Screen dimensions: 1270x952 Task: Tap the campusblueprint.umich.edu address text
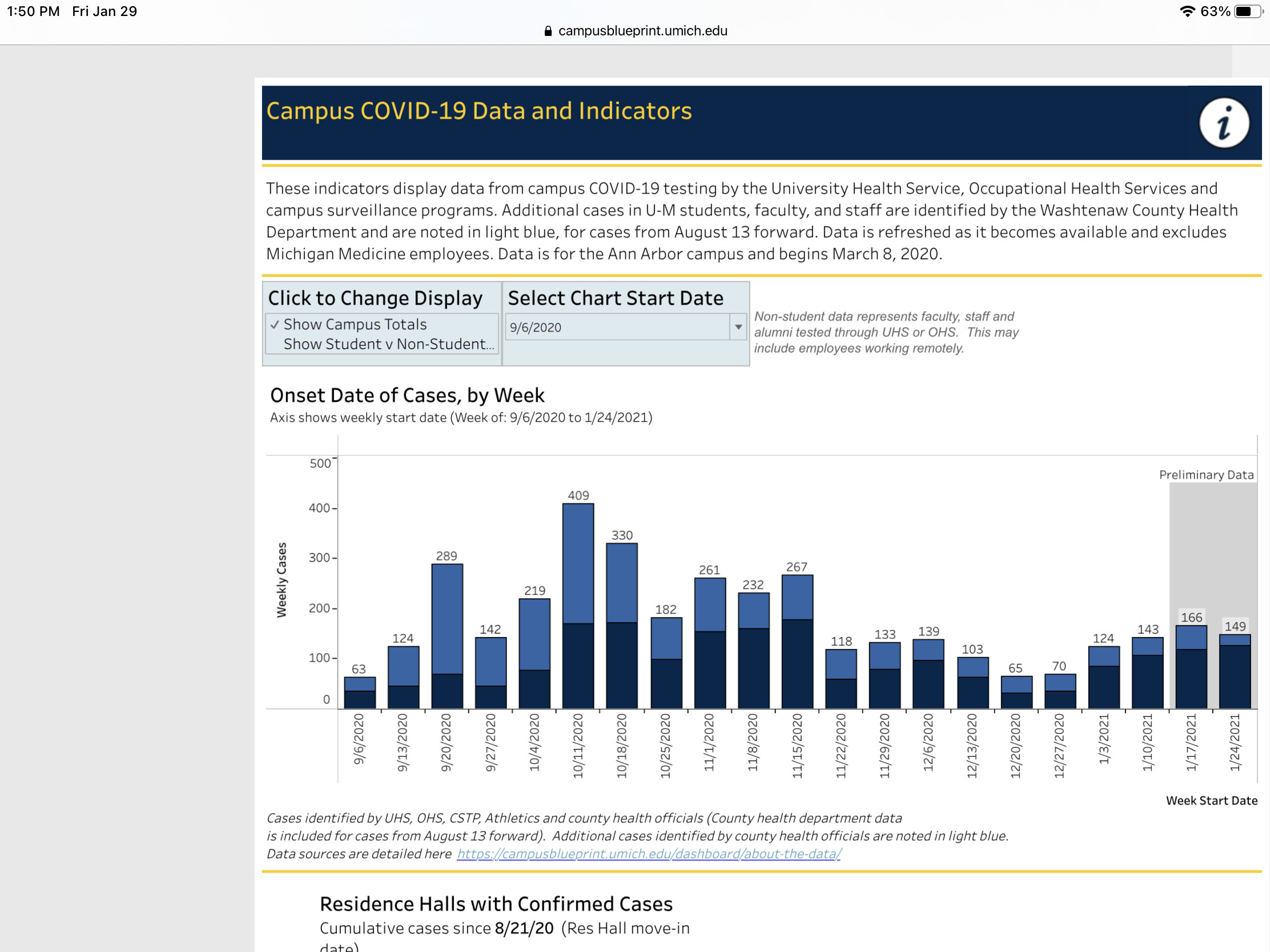tap(642, 31)
